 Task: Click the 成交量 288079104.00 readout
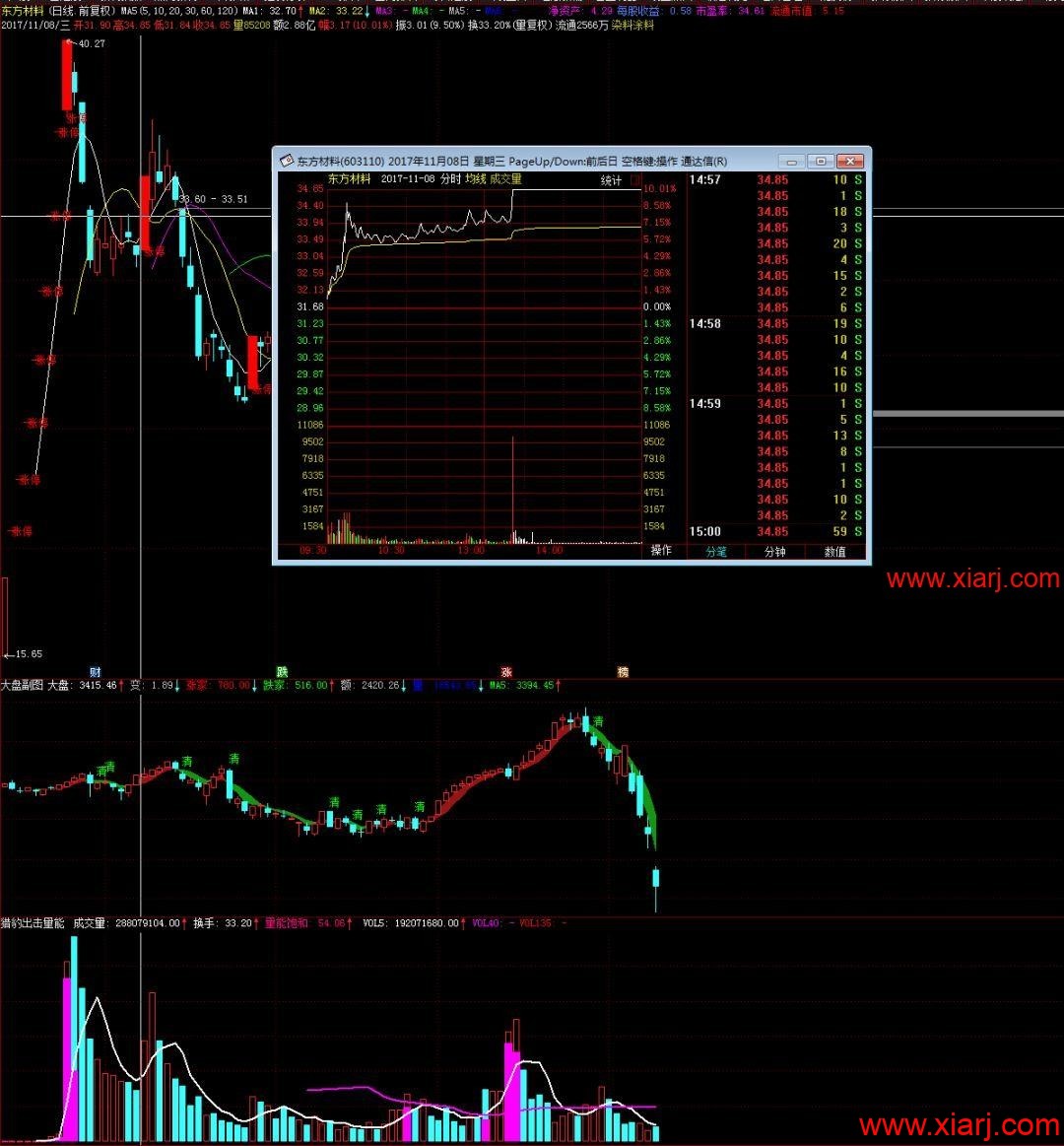pyautogui.click(x=126, y=923)
